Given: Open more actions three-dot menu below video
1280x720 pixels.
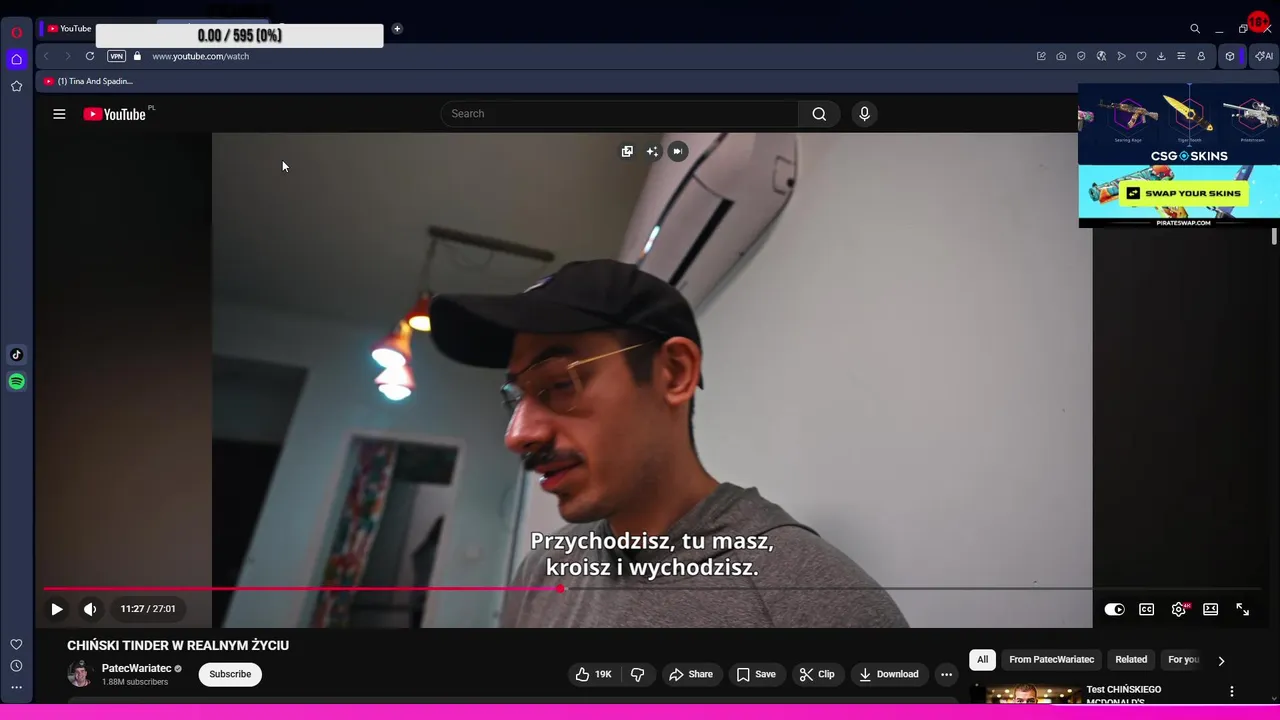Looking at the screenshot, I should 946,674.
